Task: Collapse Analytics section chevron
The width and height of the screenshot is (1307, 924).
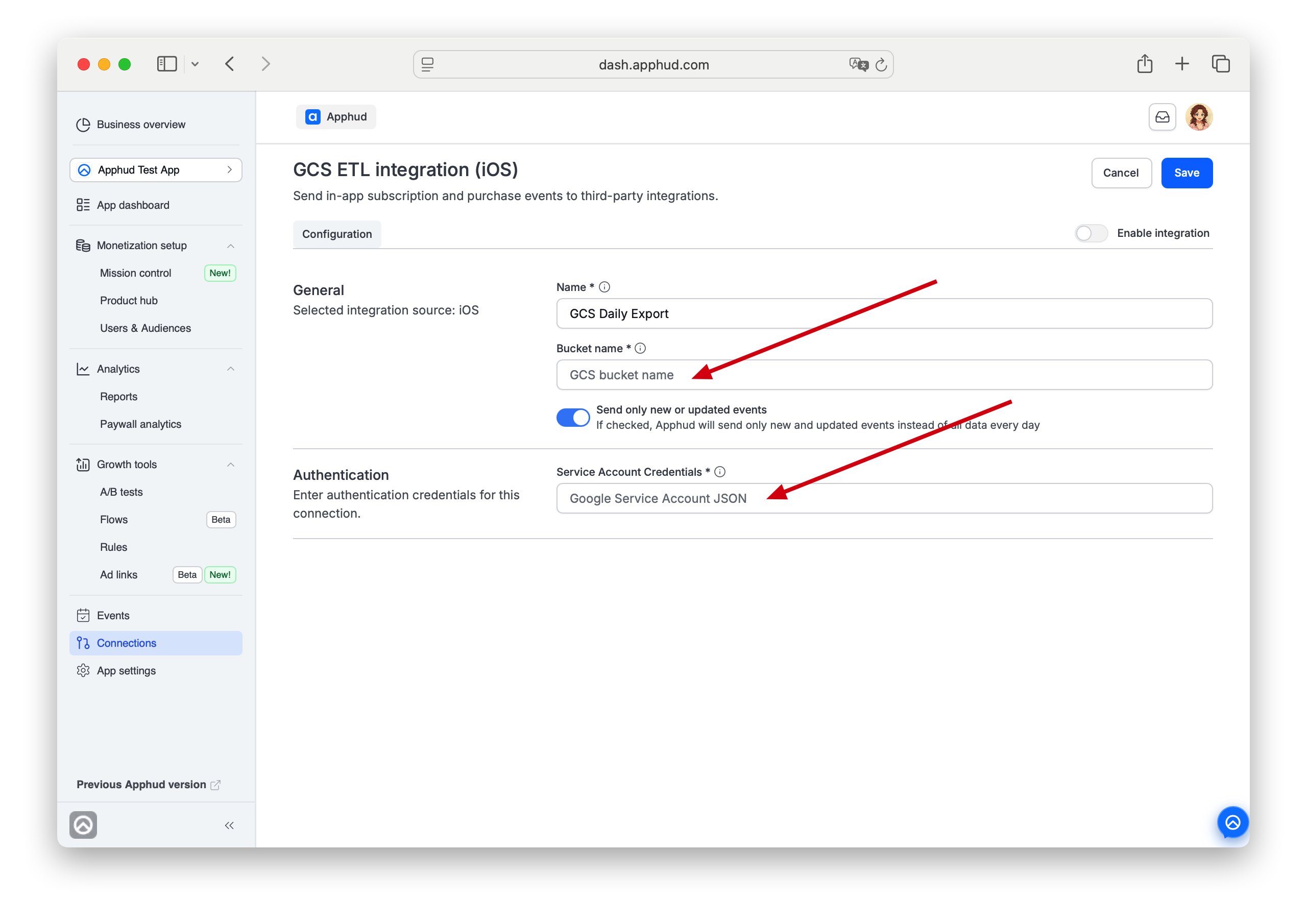Action: pos(231,369)
